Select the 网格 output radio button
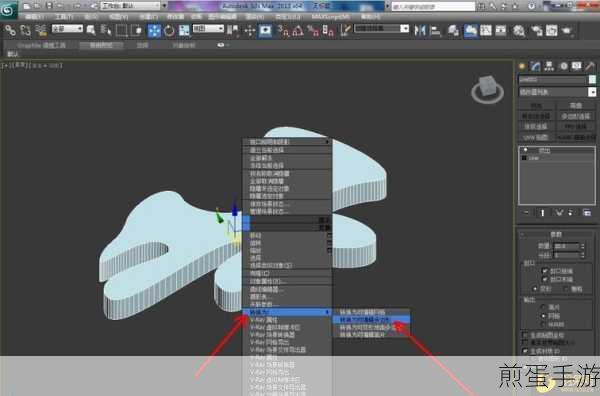 (543, 316)
